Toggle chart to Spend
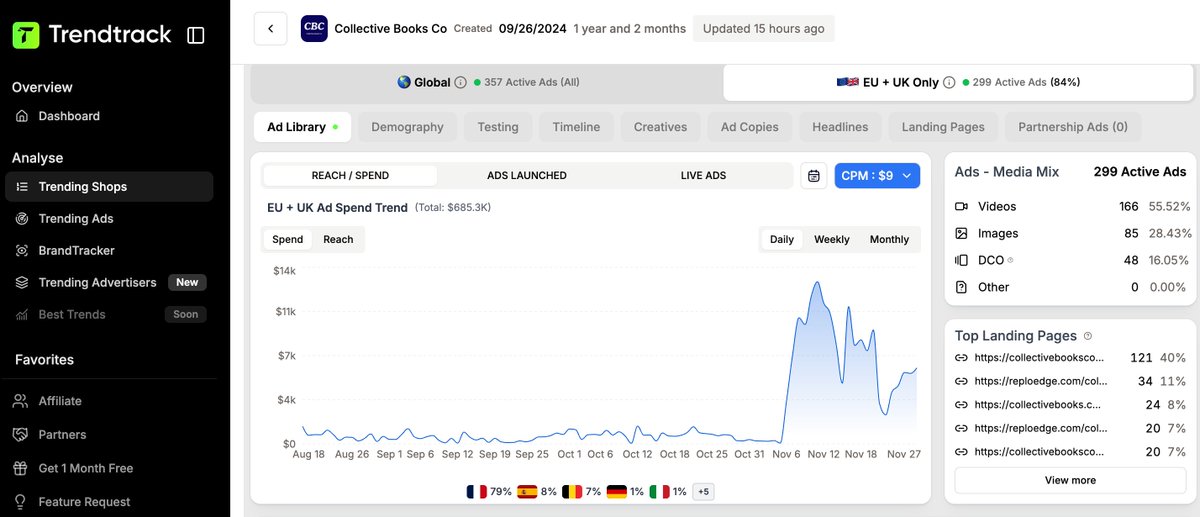This screenshot has width=1200, height=517. tap(288, 240)
